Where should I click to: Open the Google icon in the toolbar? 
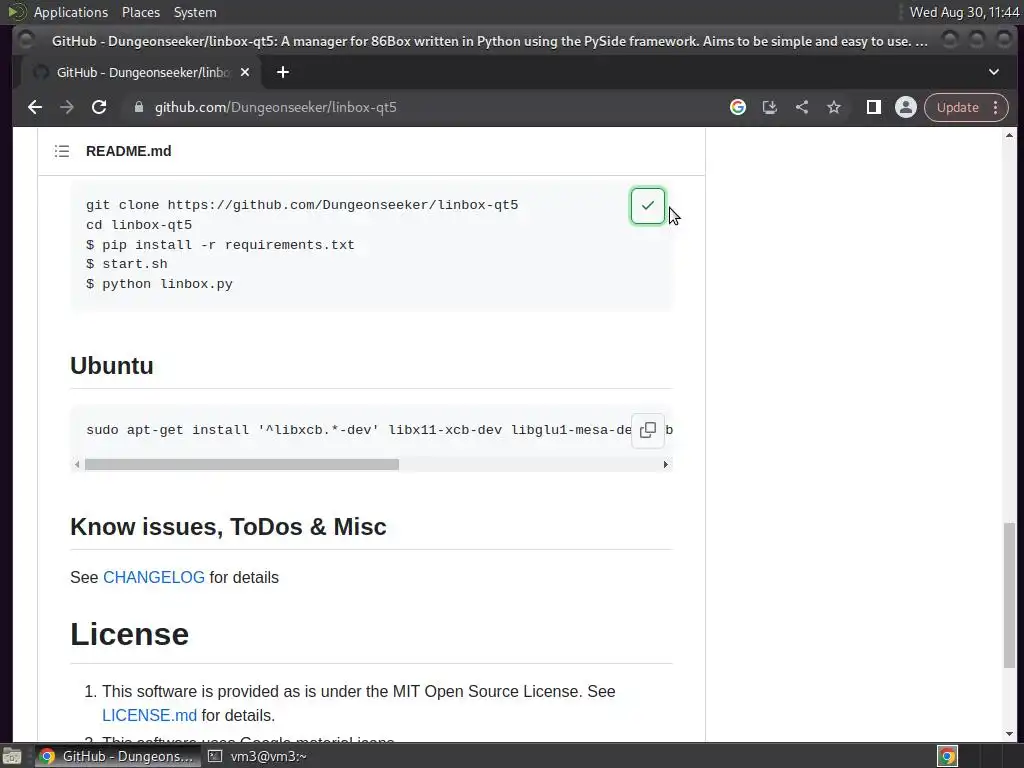(x=738, y=107)
